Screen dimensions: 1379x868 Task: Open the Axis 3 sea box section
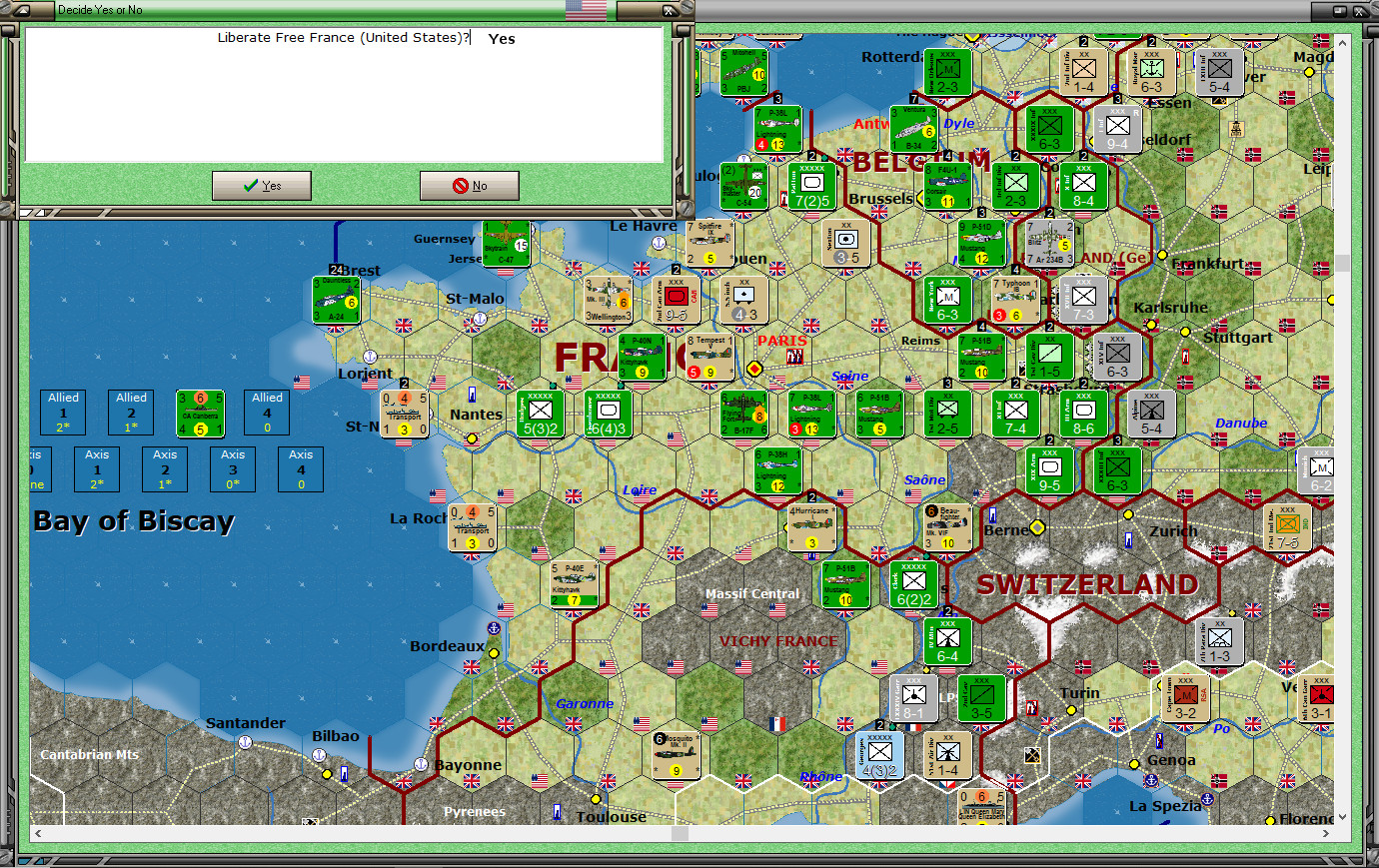[233, 469]
